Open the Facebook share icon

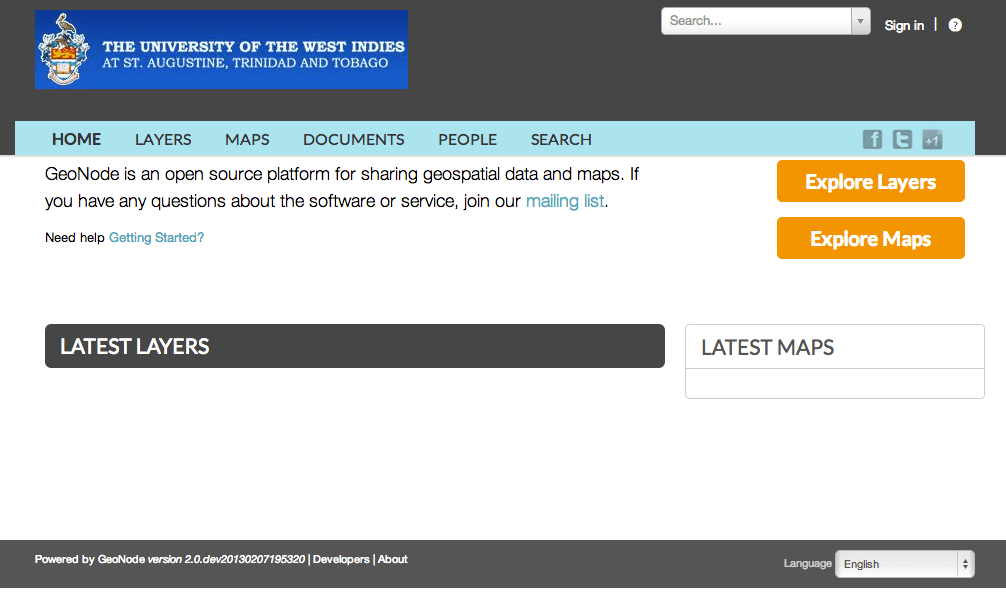point(872,139)
